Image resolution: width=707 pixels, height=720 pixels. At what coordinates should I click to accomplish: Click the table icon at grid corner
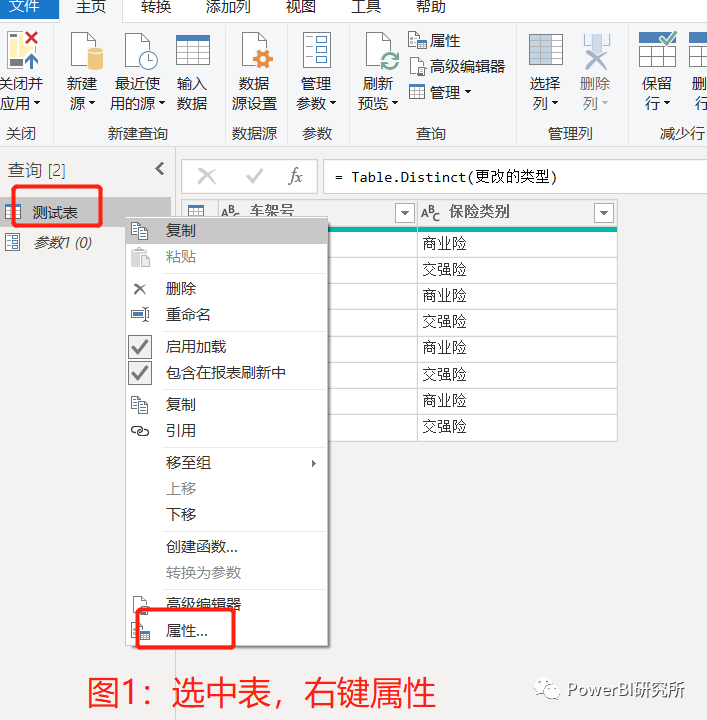[196, 211]
